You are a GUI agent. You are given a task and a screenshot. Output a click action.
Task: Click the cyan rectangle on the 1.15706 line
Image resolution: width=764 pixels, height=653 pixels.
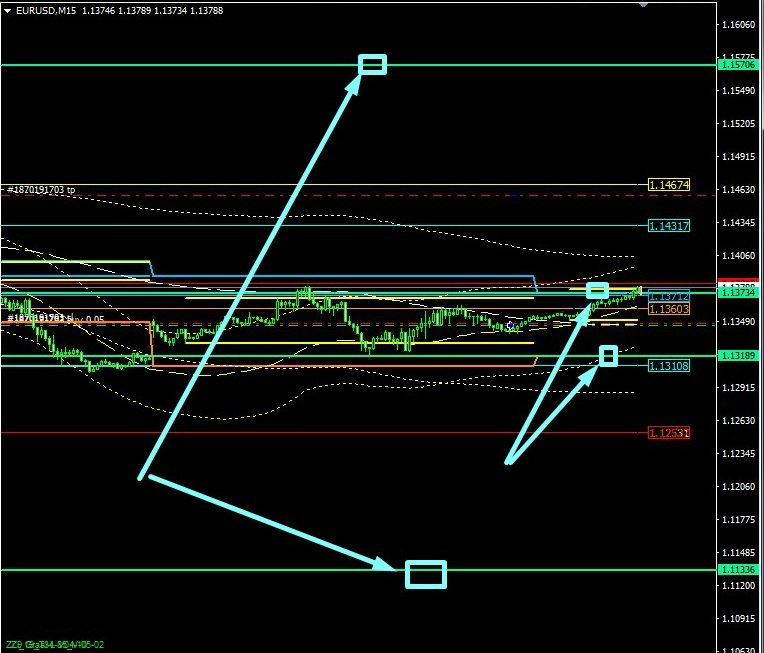(373, 64)
